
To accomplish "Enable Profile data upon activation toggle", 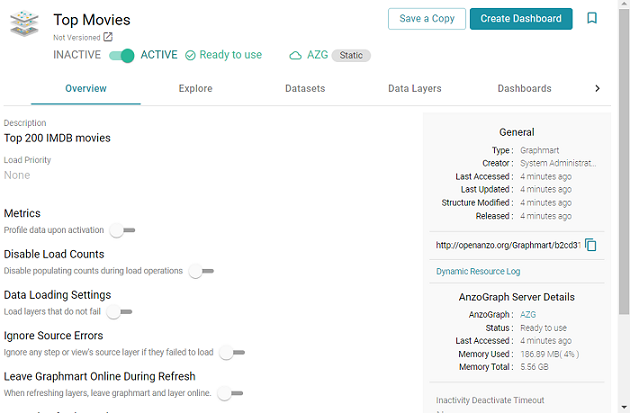I will [122, 231].
